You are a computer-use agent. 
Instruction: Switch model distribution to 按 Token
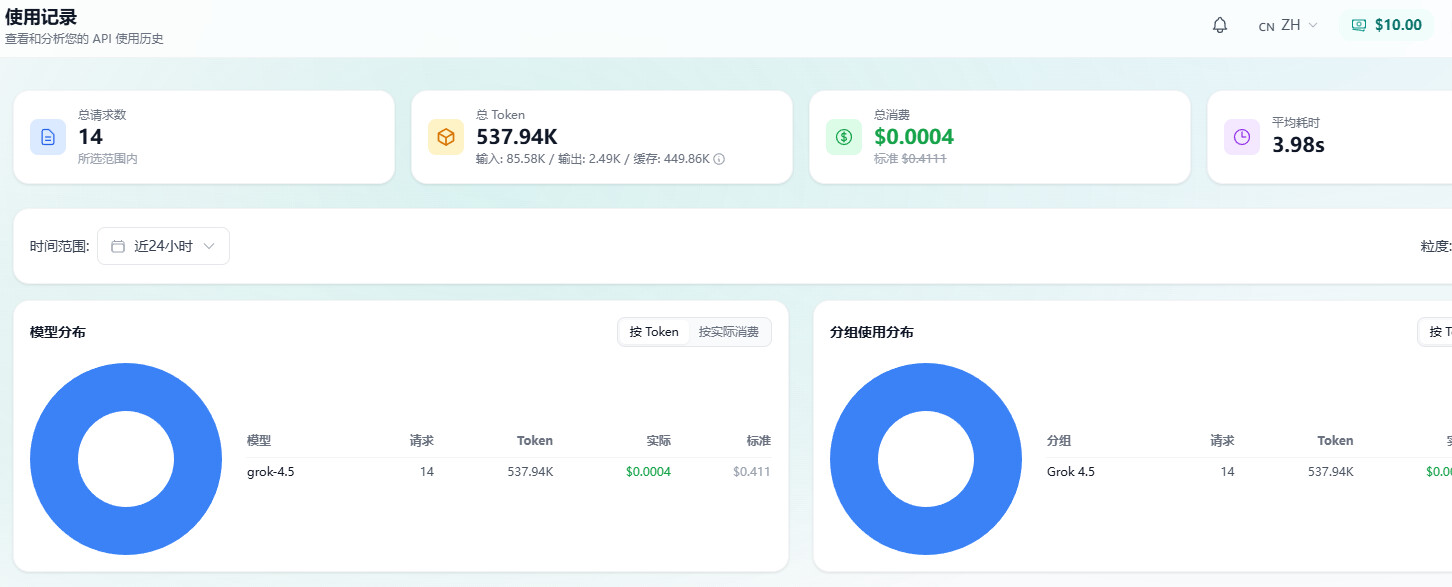[654, 332]
